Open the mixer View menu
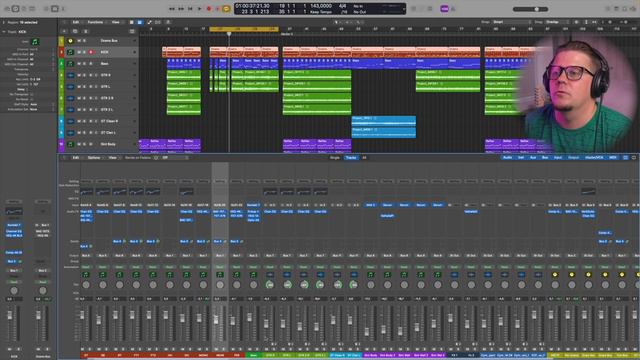The height and width of the screenshot is (360, 640). 112,158
